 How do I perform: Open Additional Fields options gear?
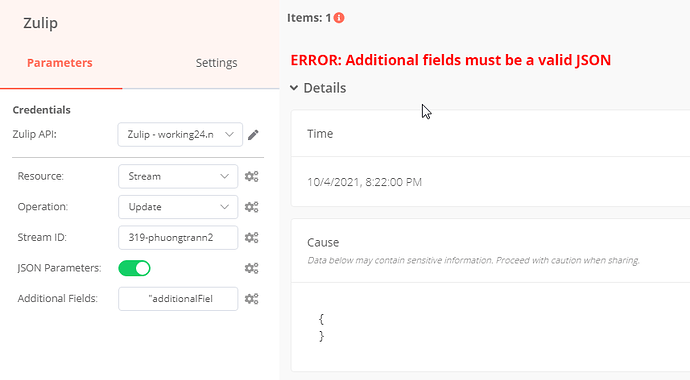252,299
